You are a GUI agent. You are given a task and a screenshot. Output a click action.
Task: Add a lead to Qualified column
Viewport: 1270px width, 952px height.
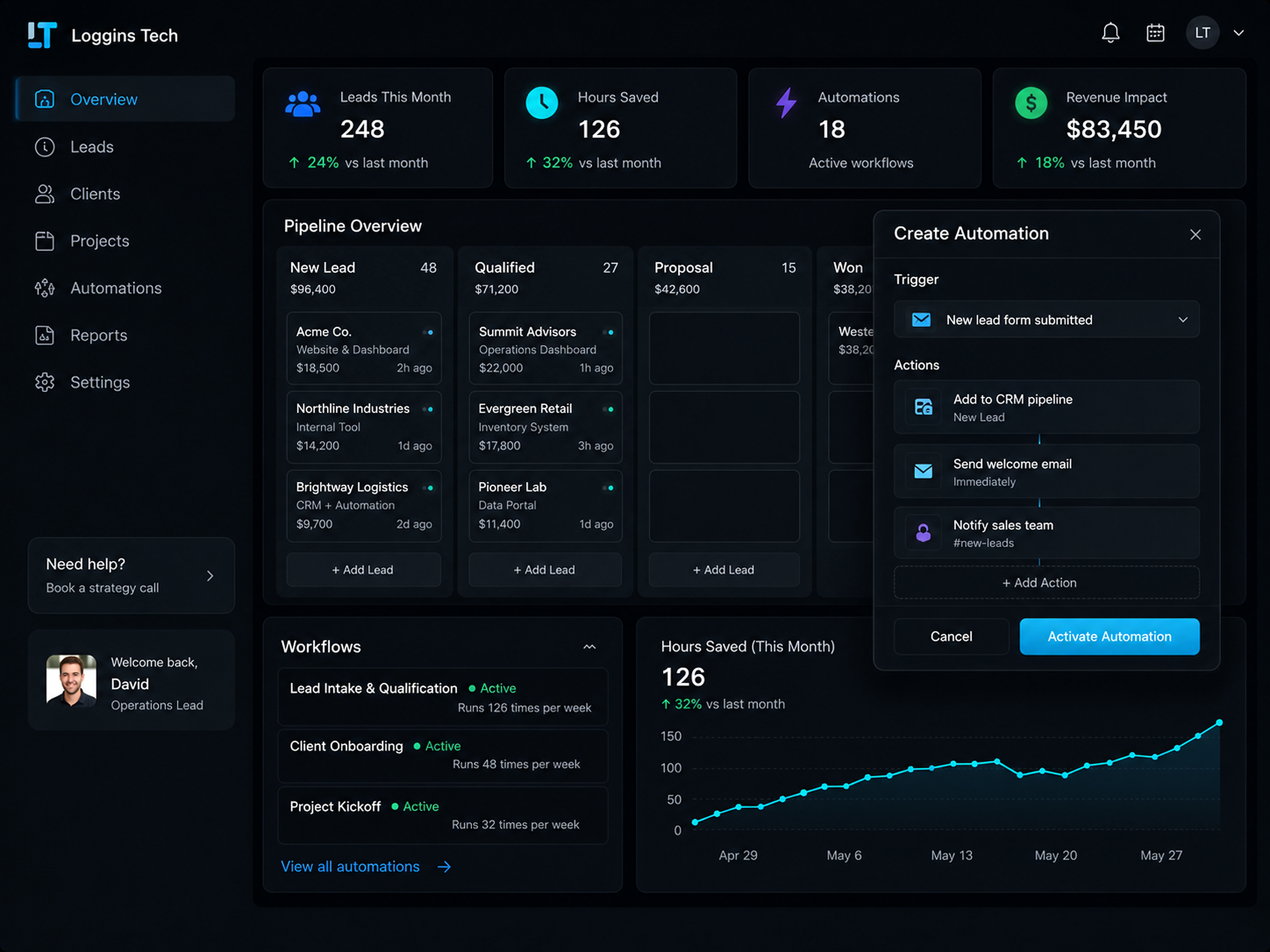545,570
